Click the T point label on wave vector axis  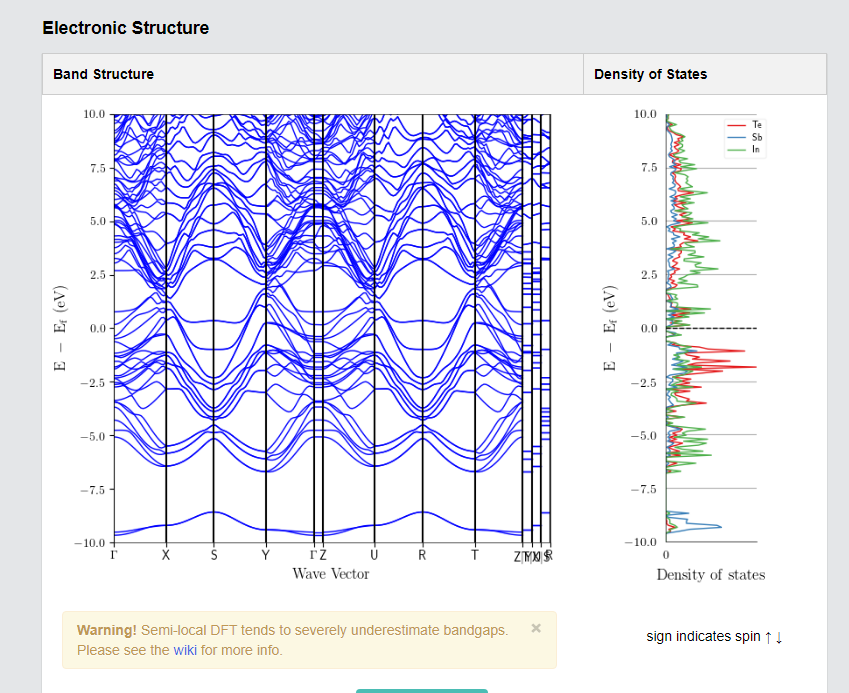pos(474,555)
